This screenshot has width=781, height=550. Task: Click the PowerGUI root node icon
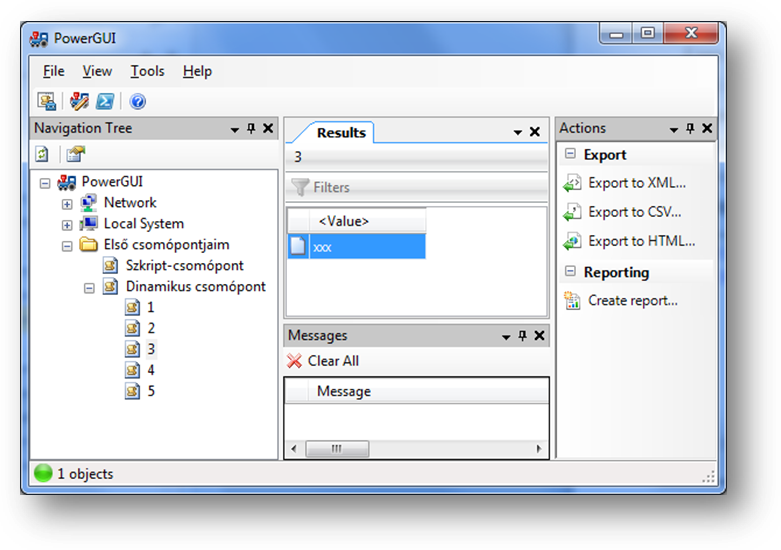(x=67, y=182)
